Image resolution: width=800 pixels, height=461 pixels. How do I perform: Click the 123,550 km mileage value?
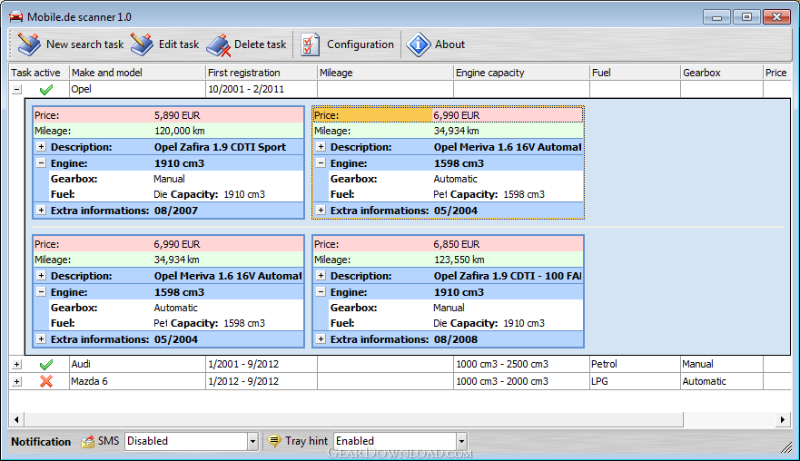tap(459, 260)
